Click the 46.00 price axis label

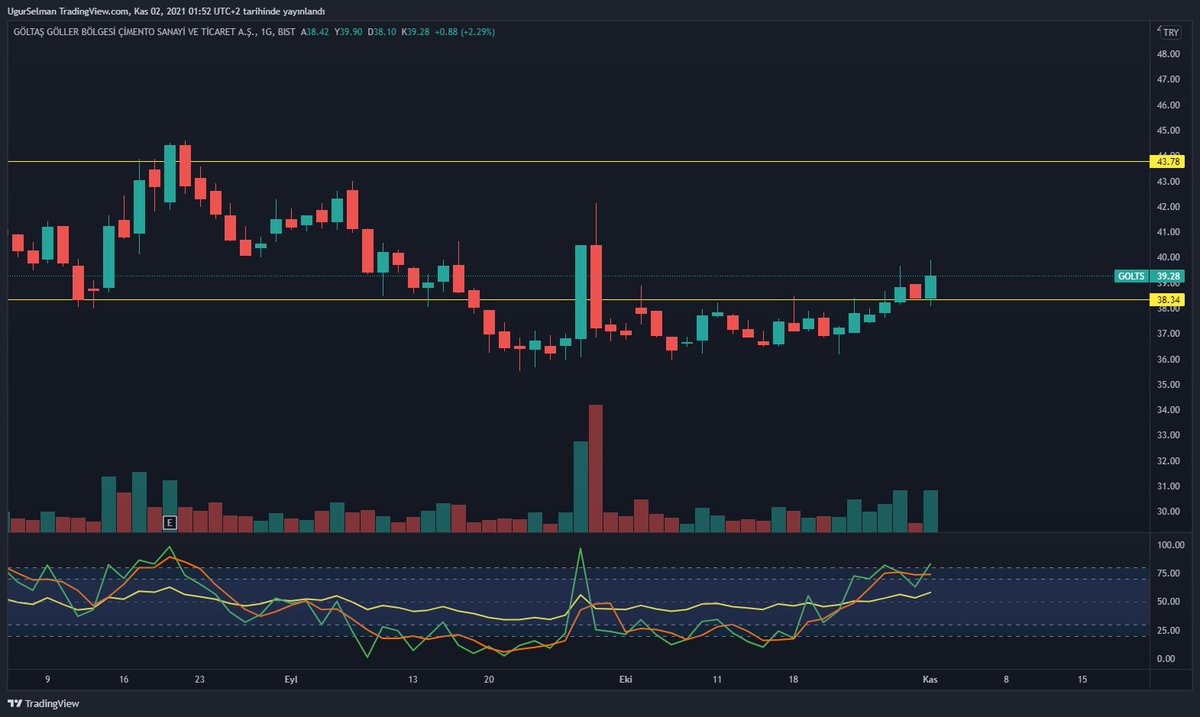(1169, 105)
